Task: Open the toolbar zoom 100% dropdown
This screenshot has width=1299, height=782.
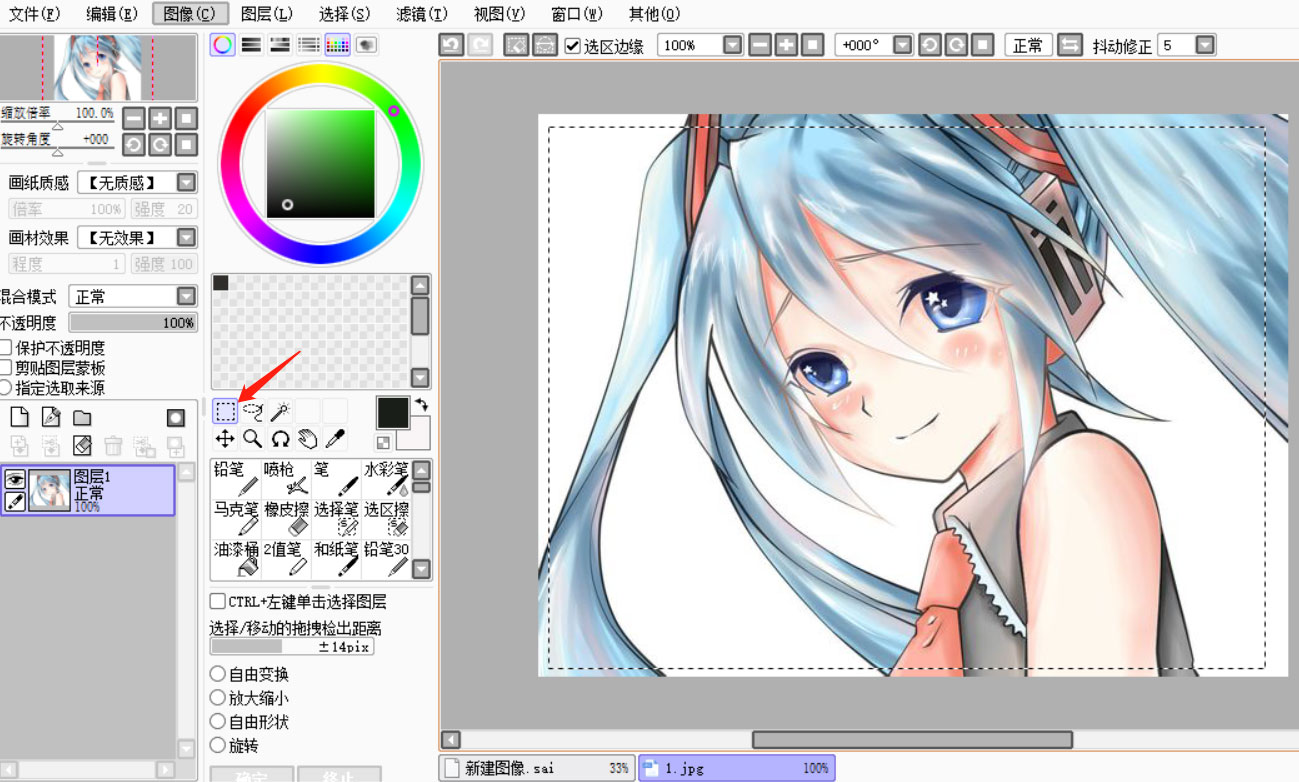Action: [x=733, y=45]
